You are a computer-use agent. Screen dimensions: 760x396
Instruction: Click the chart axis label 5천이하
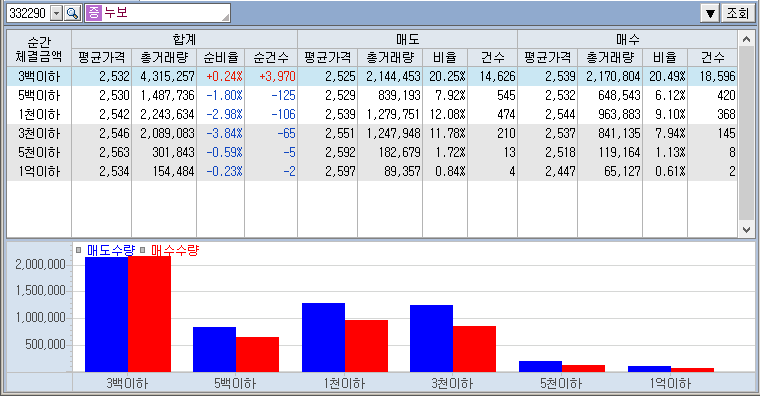click(x=561, y=383)
